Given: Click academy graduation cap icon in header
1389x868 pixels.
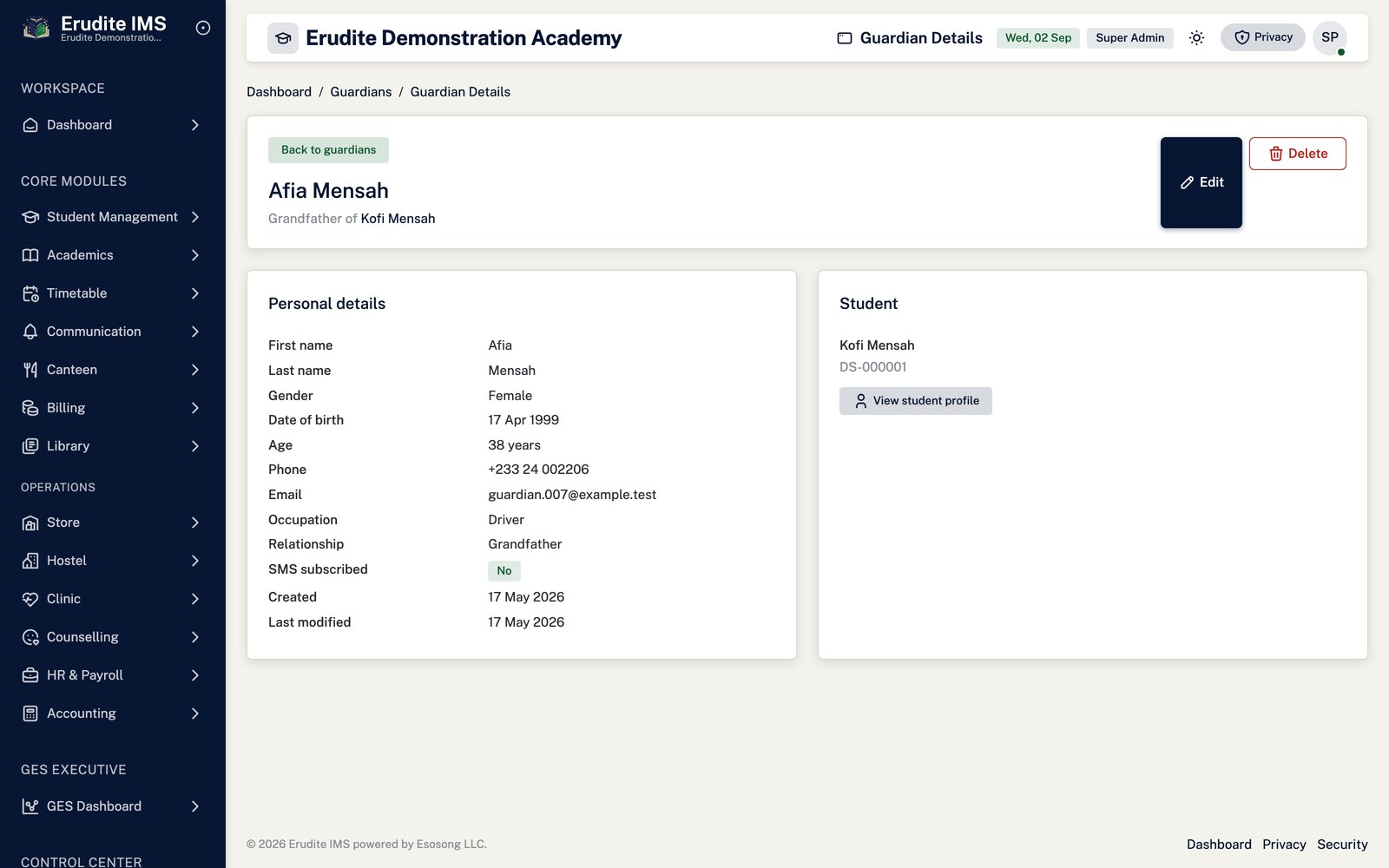Looking at the screenshot, I should click(x=283, y=38).
